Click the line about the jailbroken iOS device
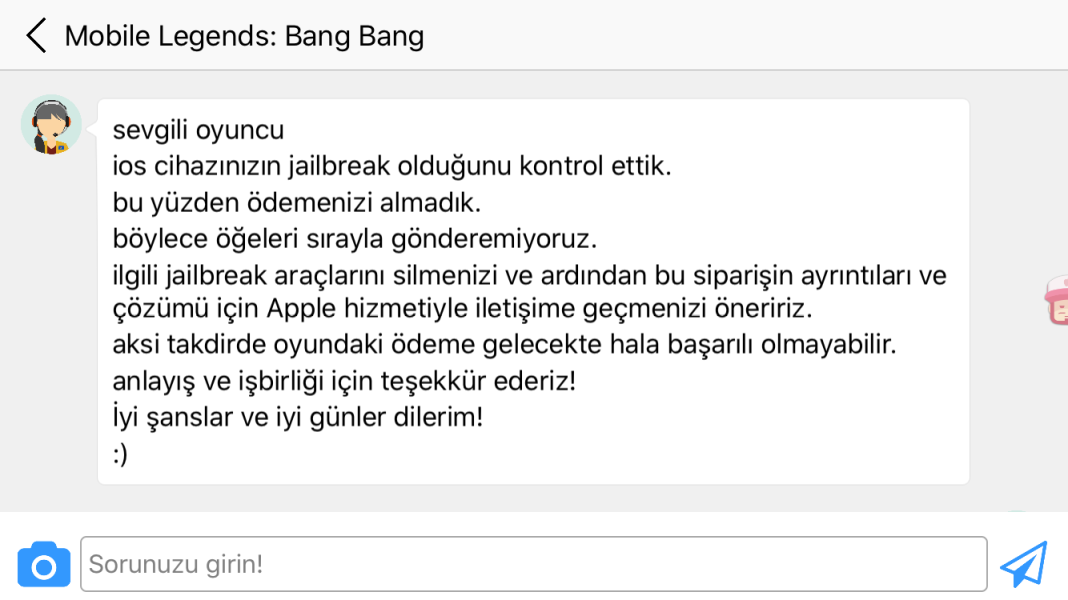Viewport: 1068px width, 600px height. tap(391, 167)
